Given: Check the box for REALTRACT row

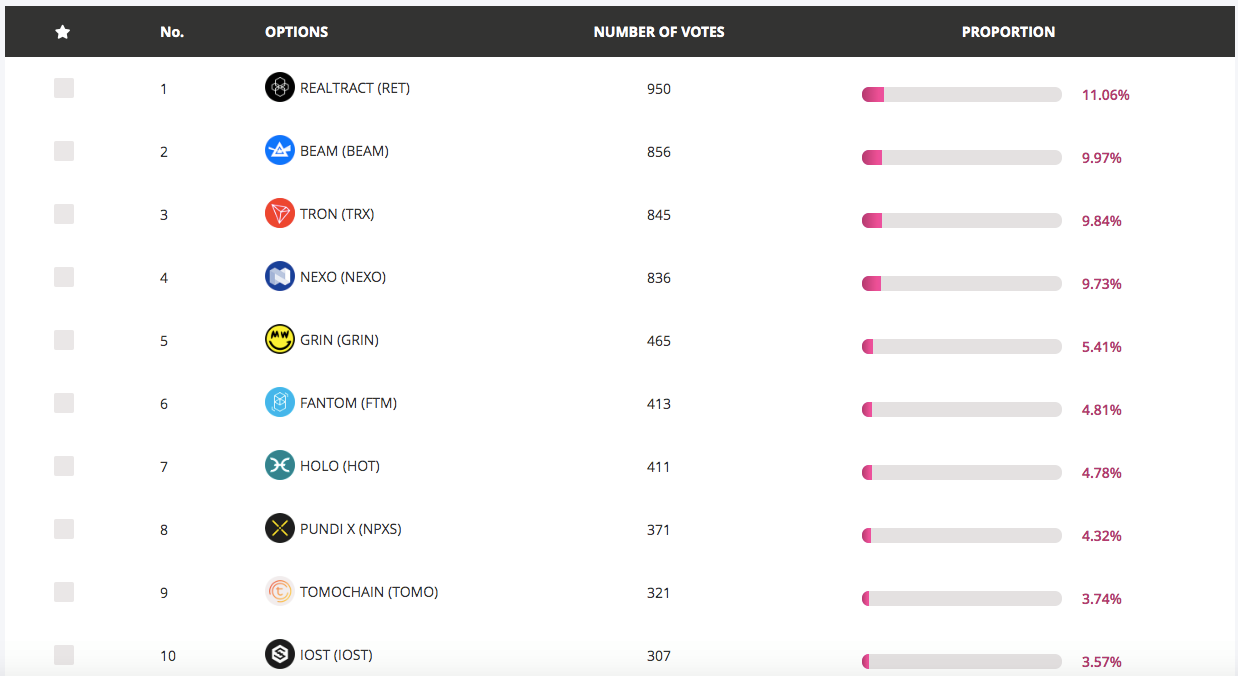Looking at the screenshot, I should pos(64,88).
